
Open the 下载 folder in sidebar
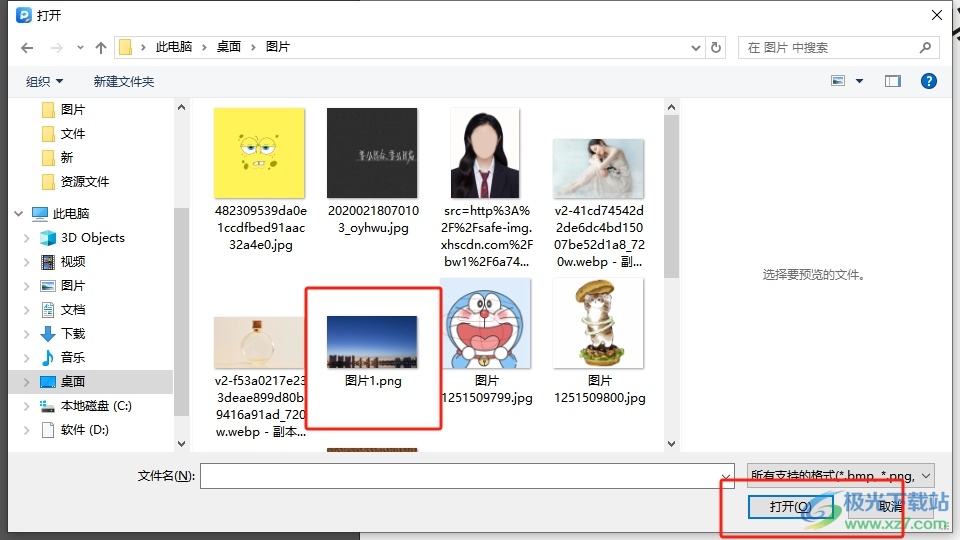coord(73,333)
